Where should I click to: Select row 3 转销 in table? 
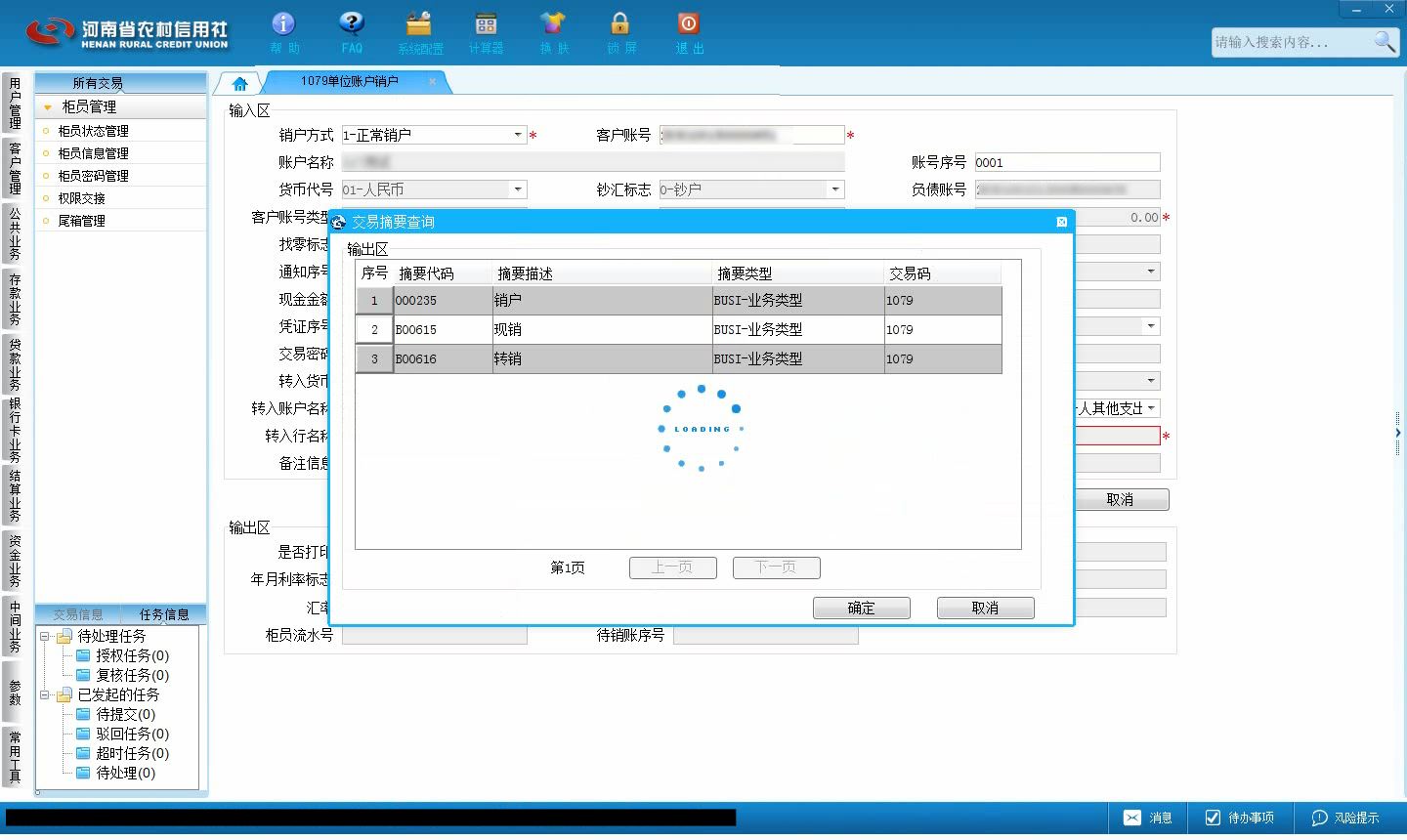(x=679, y=358)
